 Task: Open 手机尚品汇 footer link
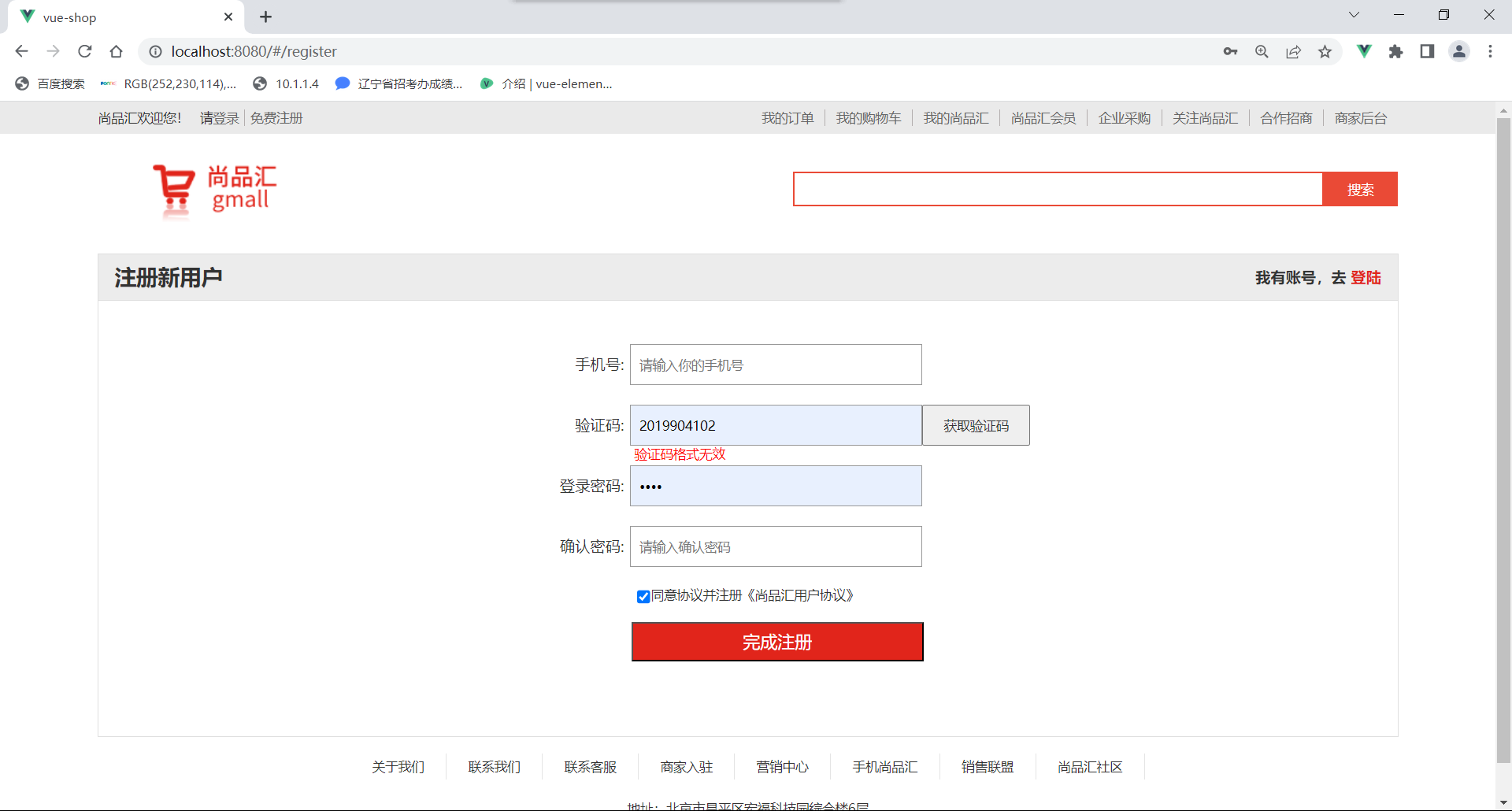[884, 767]
